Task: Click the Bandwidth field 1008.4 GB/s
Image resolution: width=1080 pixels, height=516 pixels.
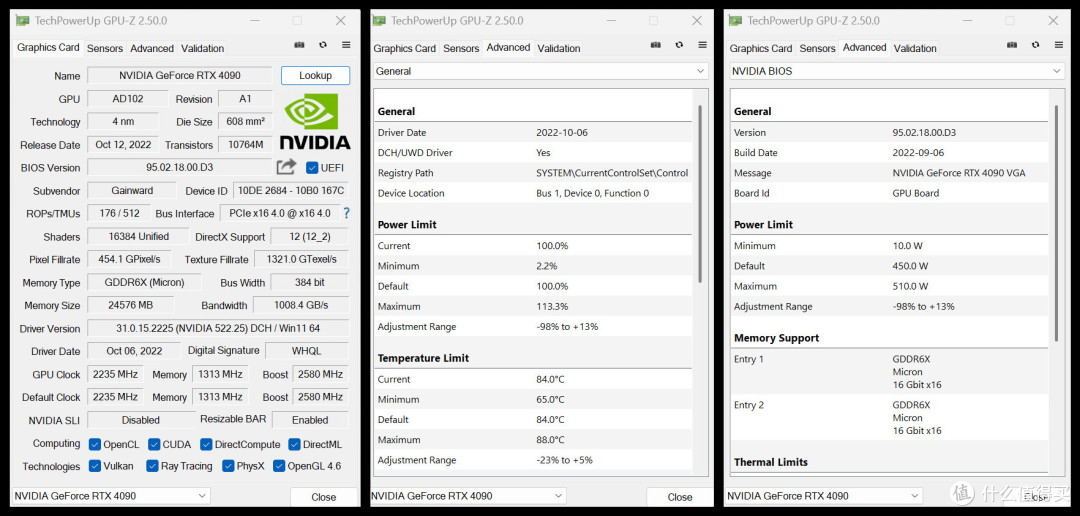Action: point(301,305)
